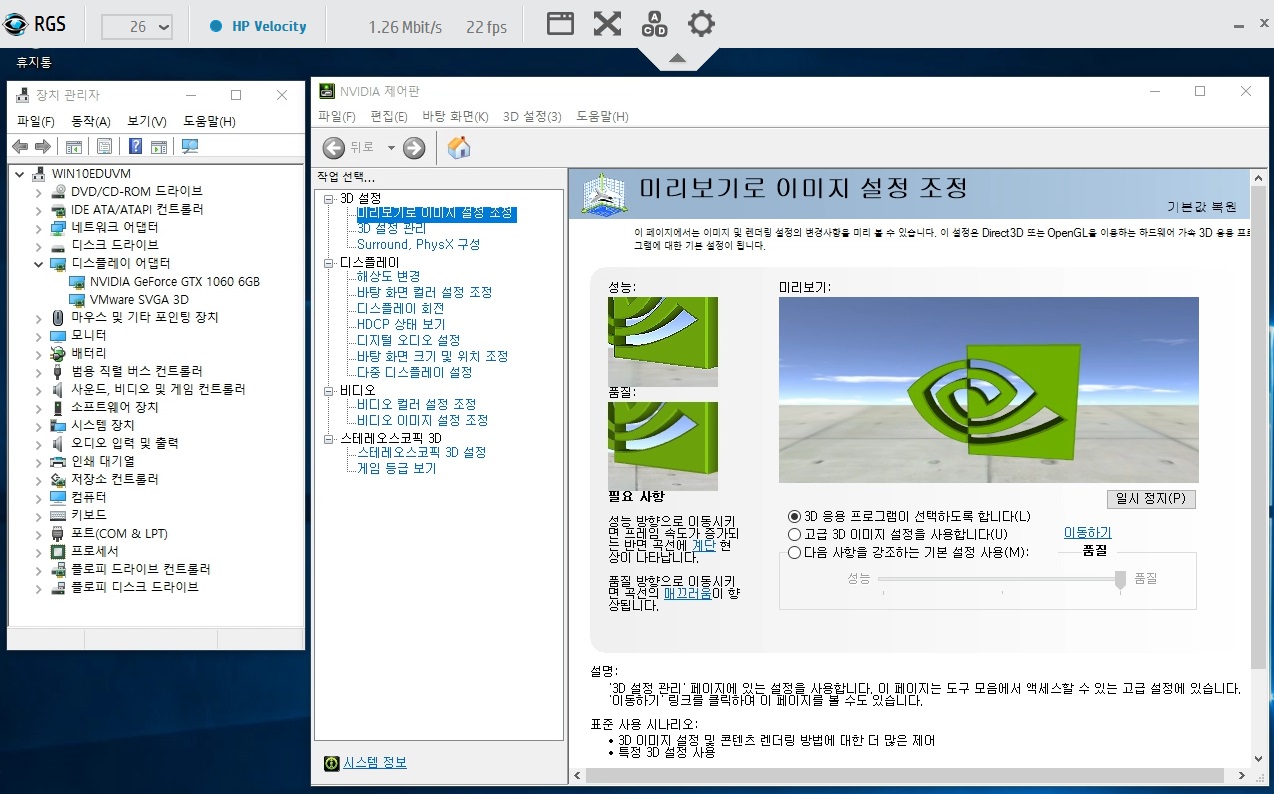Screen dimensions: 1274x794
Task: Click the 플로피 디스크 드라이브 icon
Action: (58, 587)
